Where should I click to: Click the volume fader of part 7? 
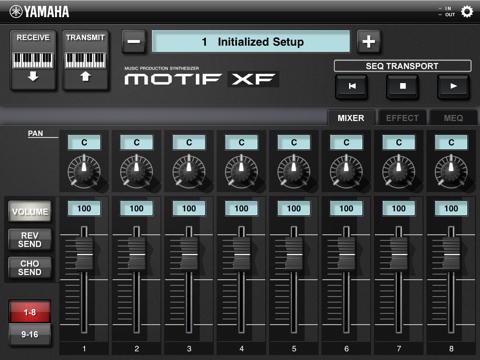click(399, 254)
